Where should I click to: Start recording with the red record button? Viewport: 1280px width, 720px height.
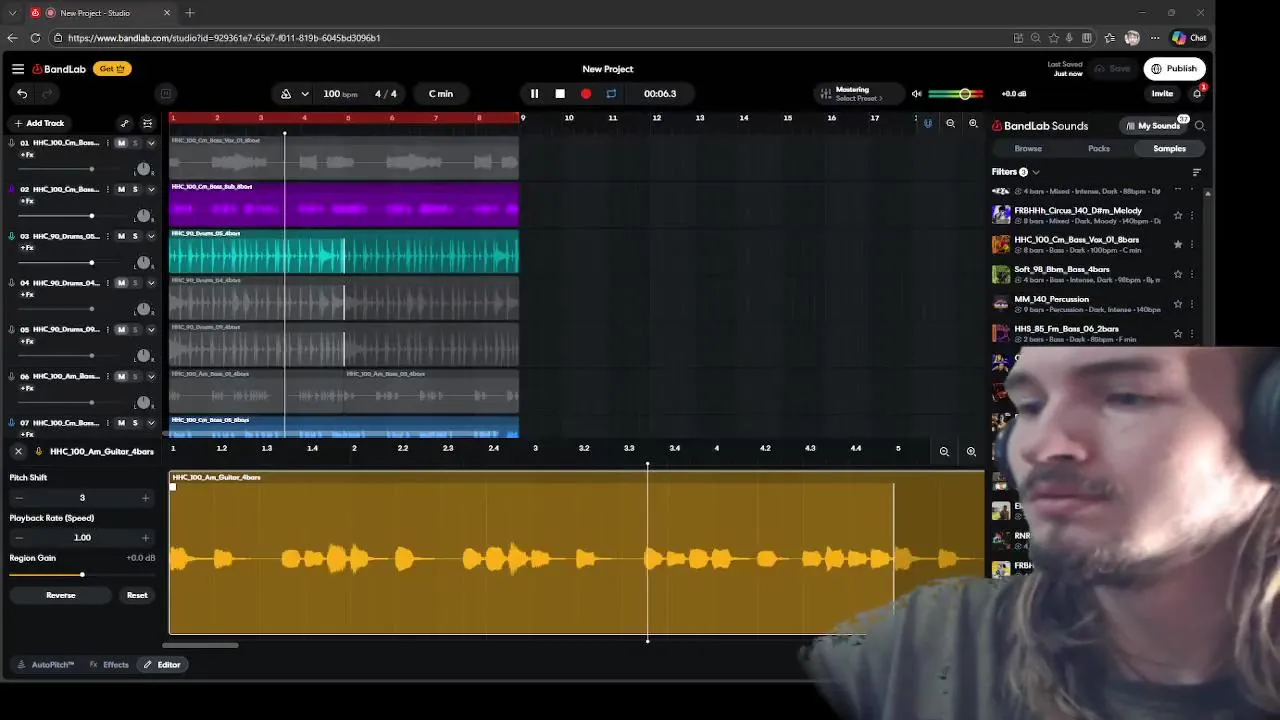click(586, 94)
